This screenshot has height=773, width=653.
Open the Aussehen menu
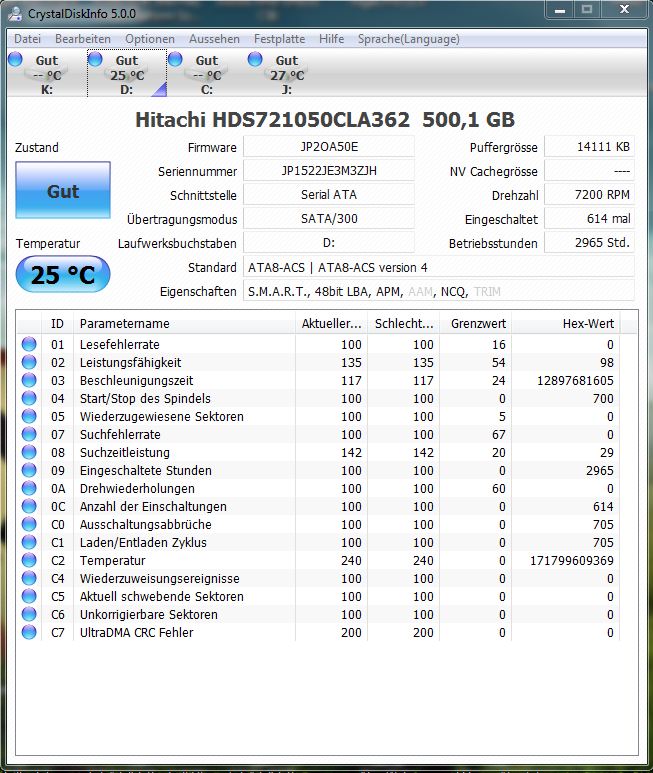tap(214, 39)
